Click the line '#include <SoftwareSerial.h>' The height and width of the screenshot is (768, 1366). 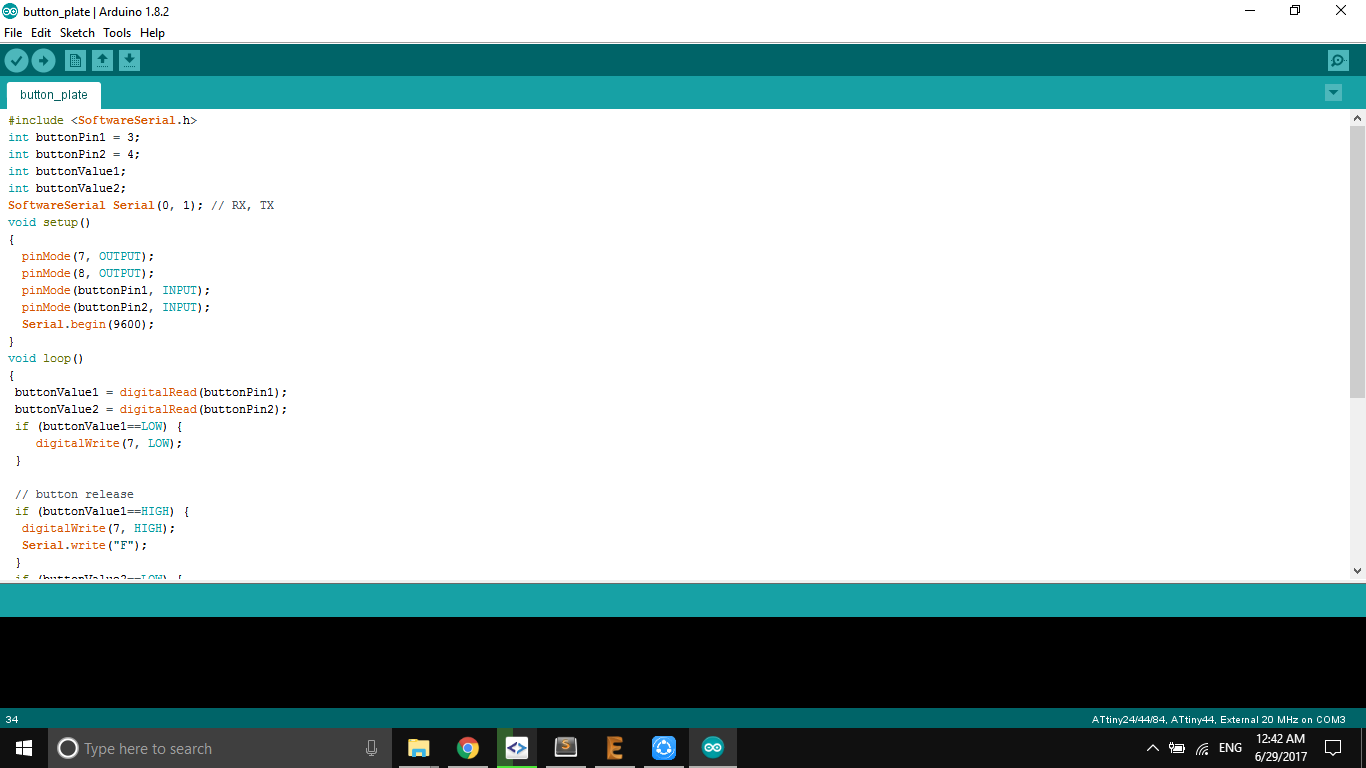(x=103, y=120)
